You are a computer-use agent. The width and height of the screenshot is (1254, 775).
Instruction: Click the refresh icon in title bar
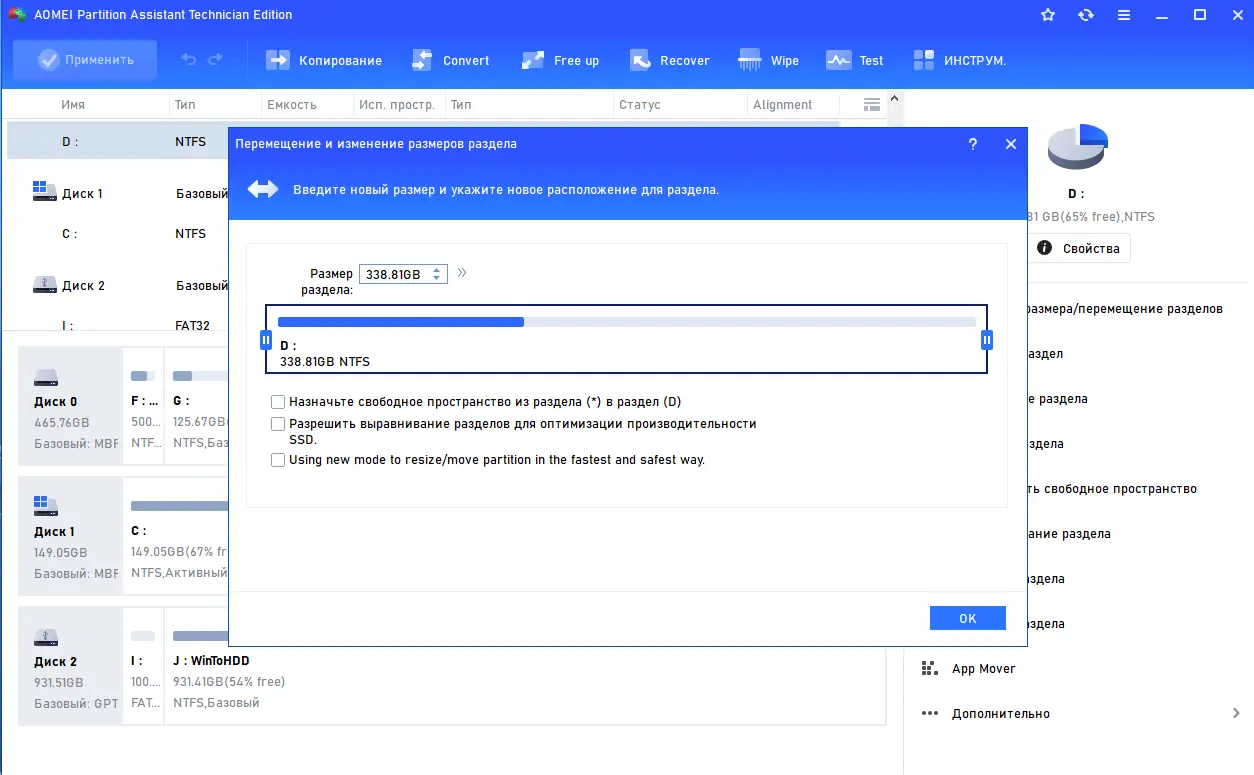(x=1086, y=15)
